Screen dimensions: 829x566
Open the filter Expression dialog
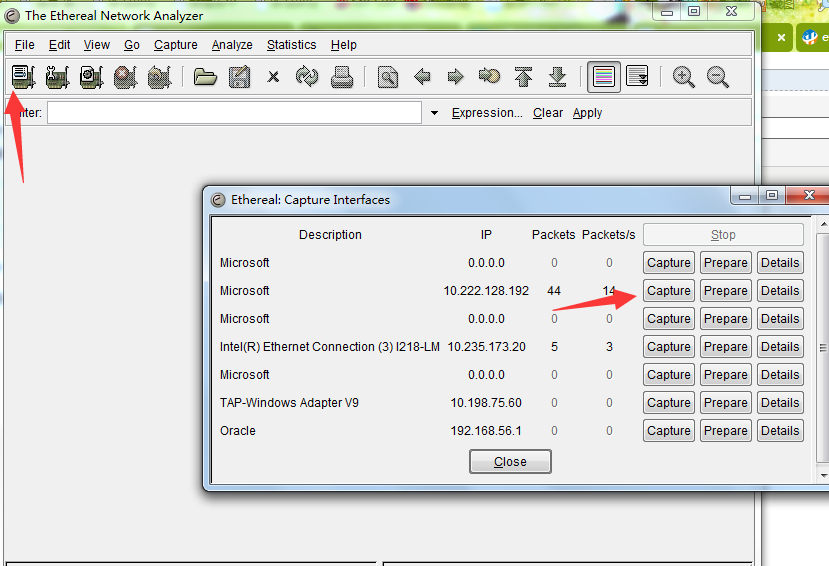point(487,113)
